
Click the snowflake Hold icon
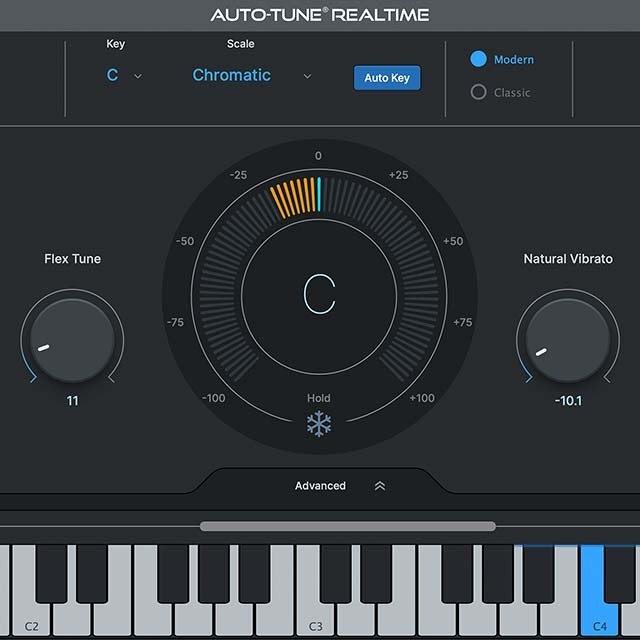(319, 424)
